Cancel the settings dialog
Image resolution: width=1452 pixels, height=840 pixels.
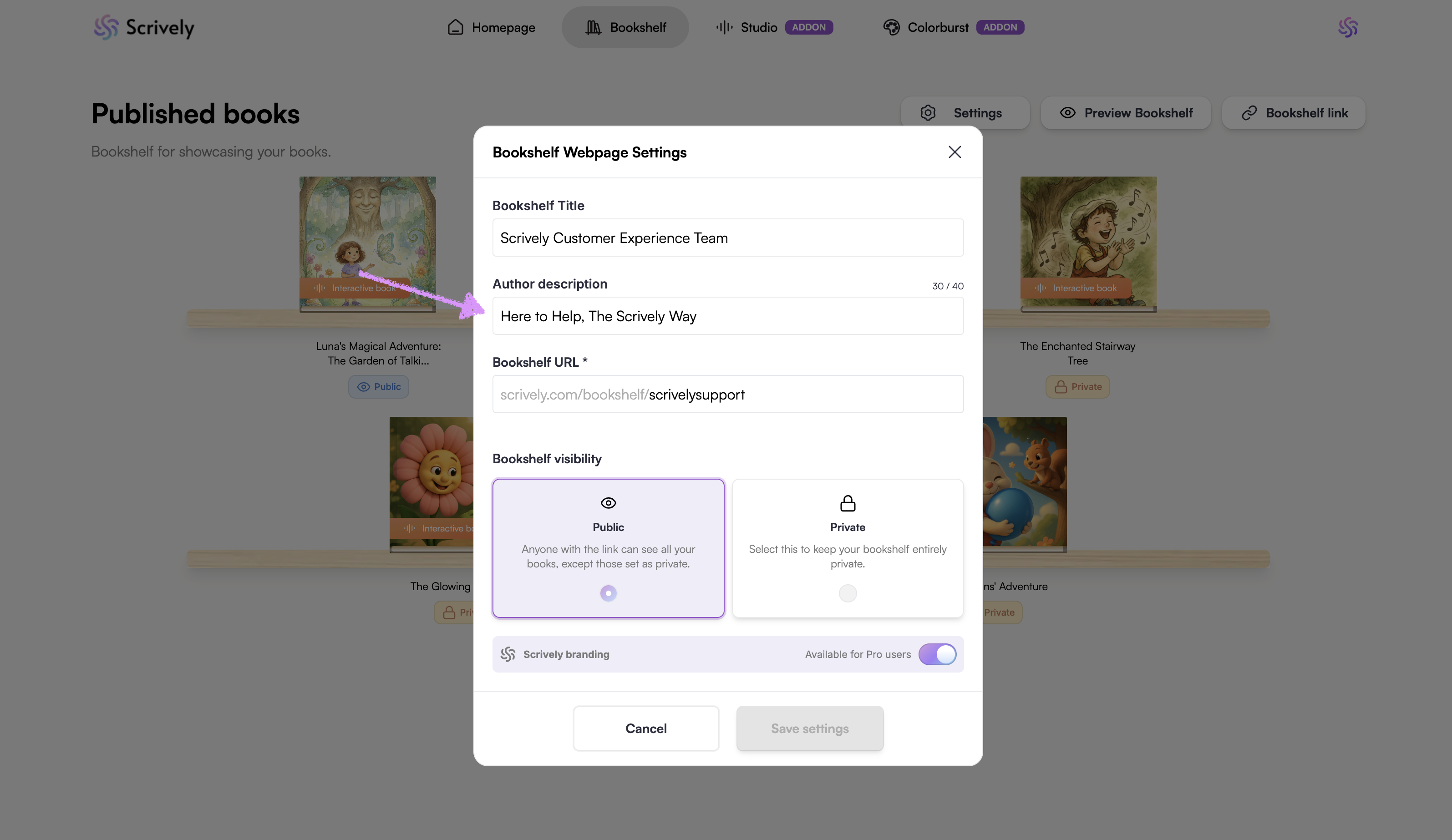[645, 728]
